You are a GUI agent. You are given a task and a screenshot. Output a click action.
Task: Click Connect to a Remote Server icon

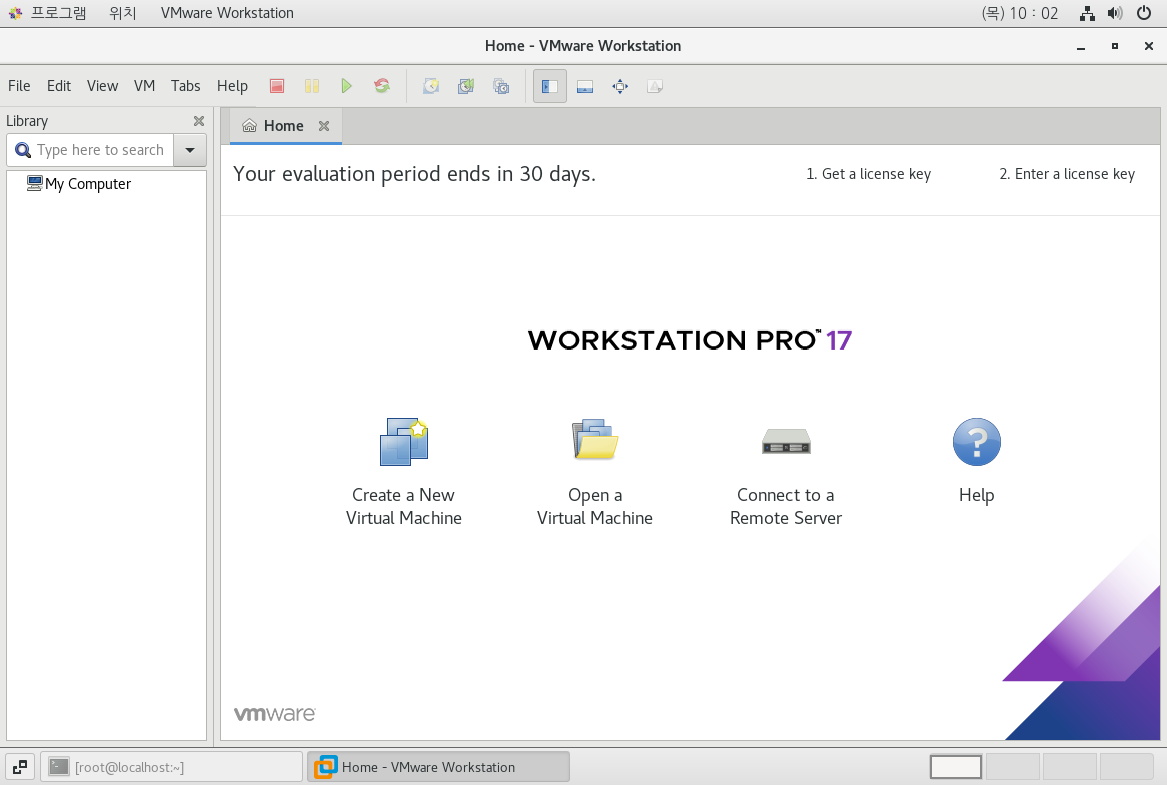click(x=786, y=441)
